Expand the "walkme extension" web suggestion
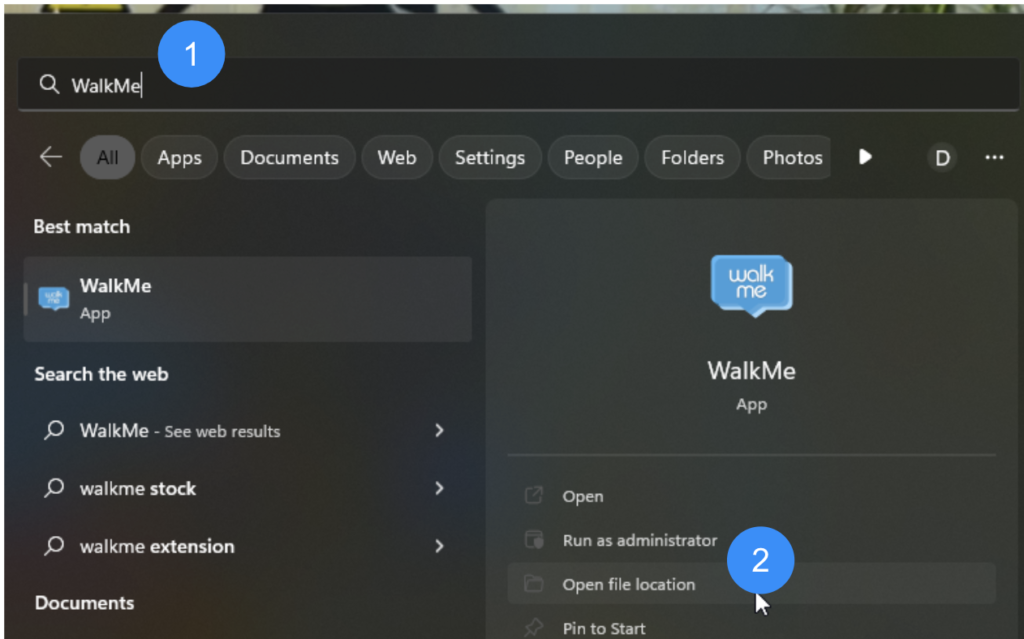The width and height of the screenshot is (1024, 639). click(x=439, y=547)
